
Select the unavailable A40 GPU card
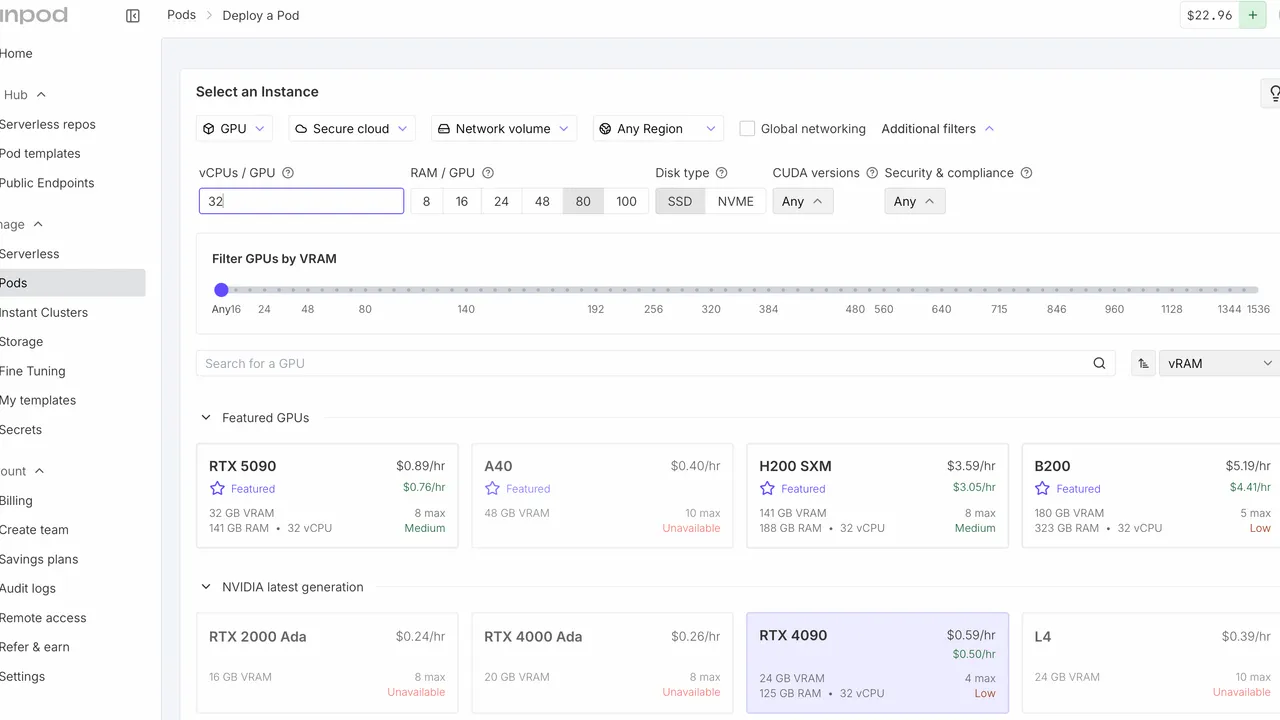(x=602, y=496)
